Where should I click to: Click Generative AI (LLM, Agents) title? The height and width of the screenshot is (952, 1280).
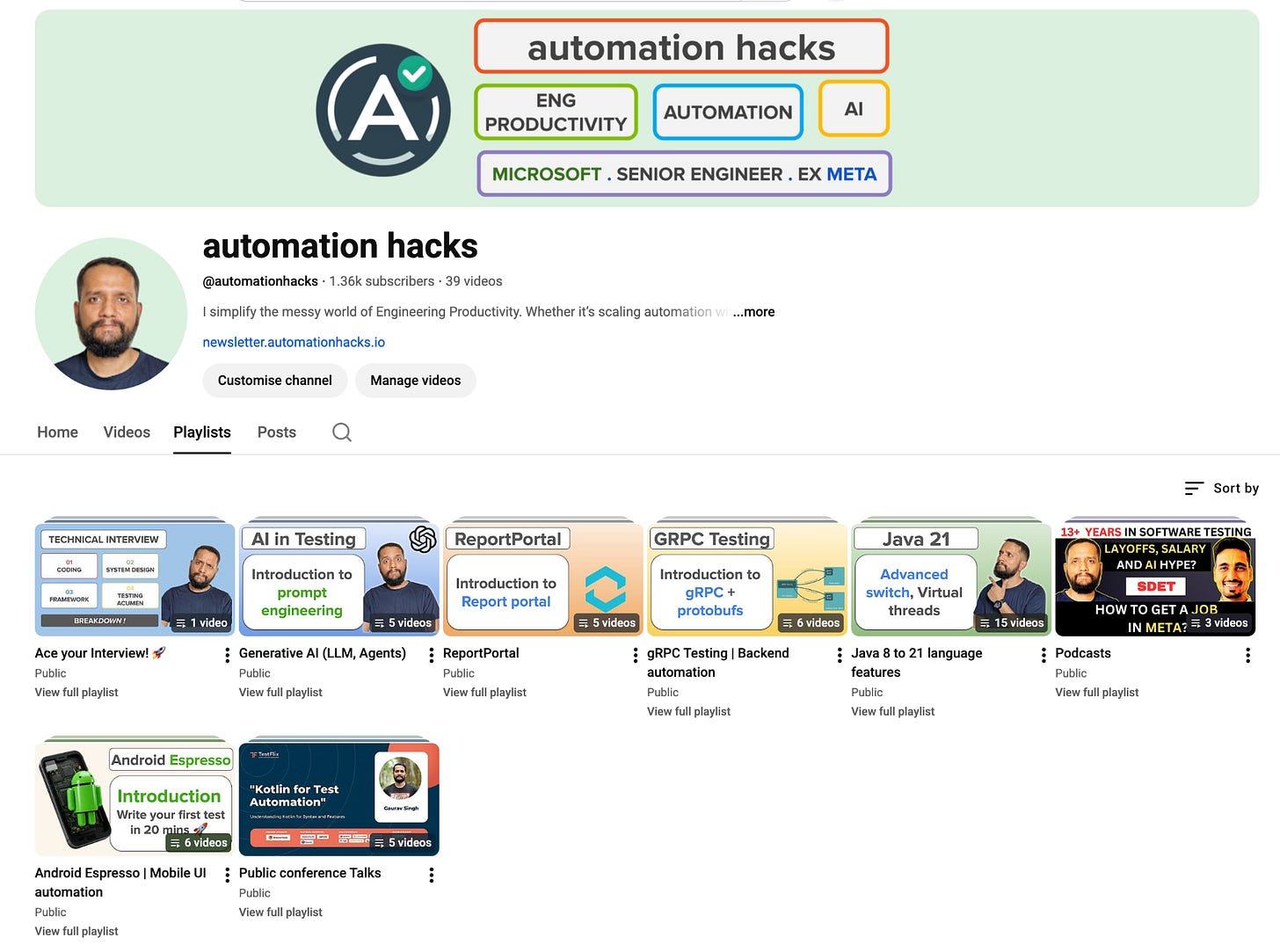[323, 653]
